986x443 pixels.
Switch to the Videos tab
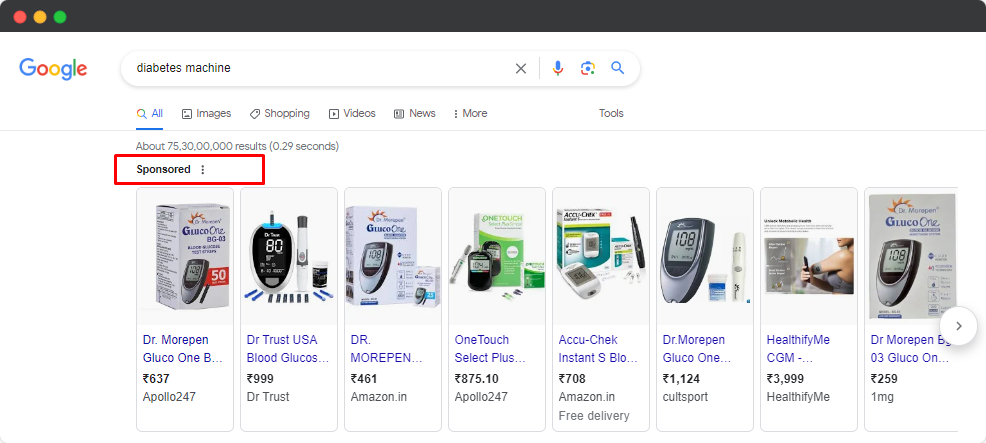pyautogui.click(x=352, y=114)
